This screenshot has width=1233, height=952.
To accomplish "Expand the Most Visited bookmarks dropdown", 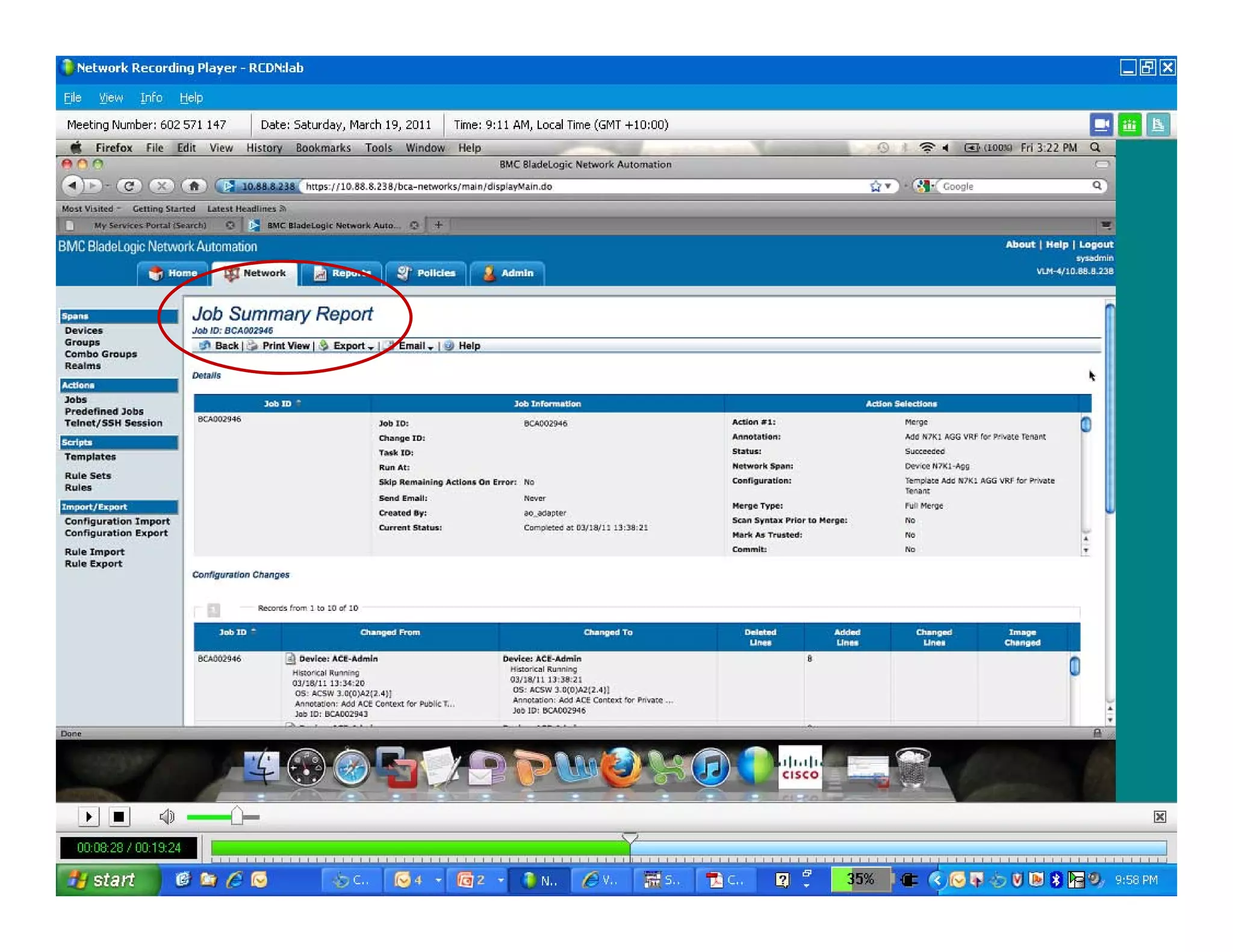I will coord(91,209).
